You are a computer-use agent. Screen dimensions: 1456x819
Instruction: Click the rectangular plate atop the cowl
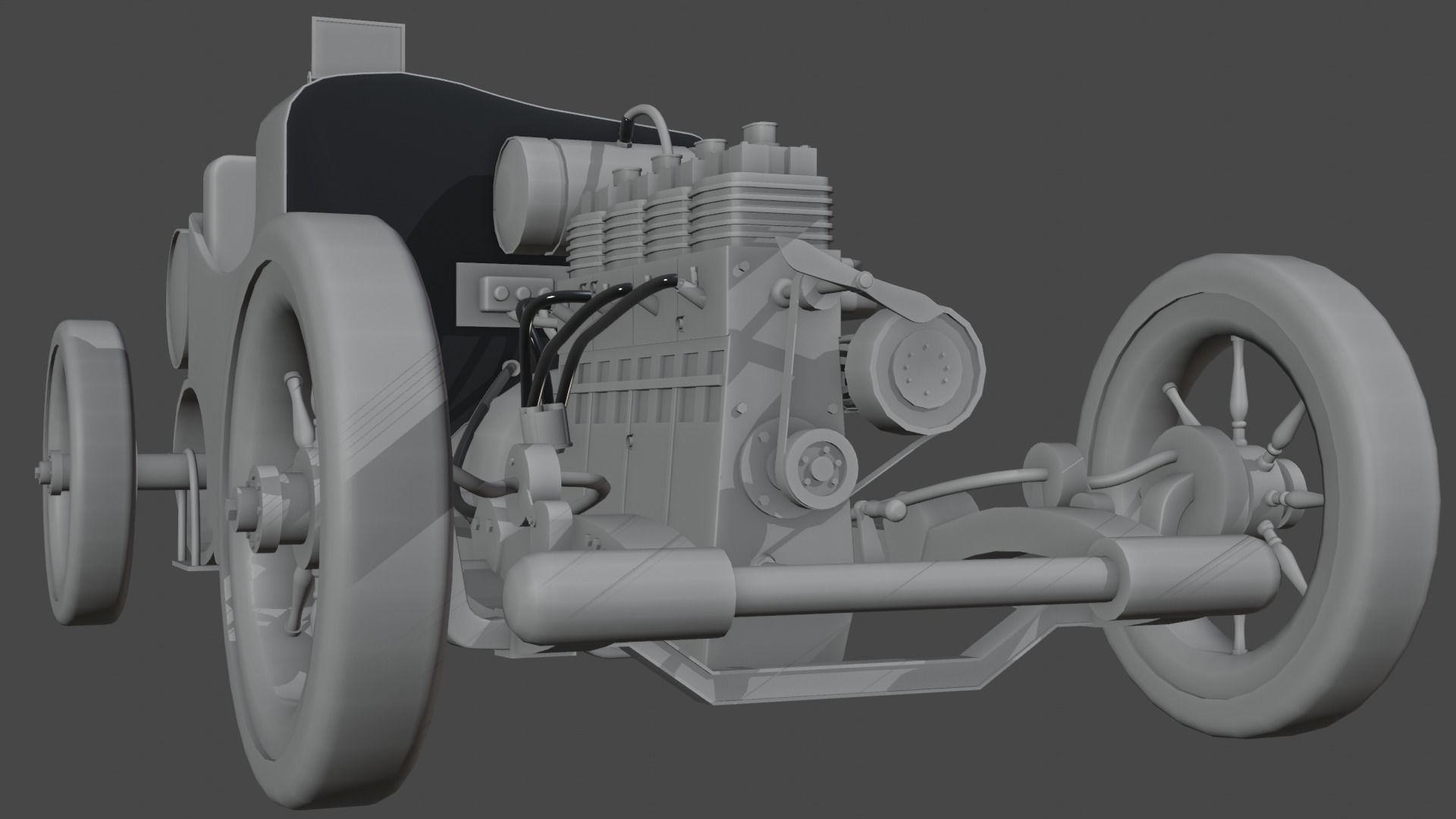pos(357,48)
